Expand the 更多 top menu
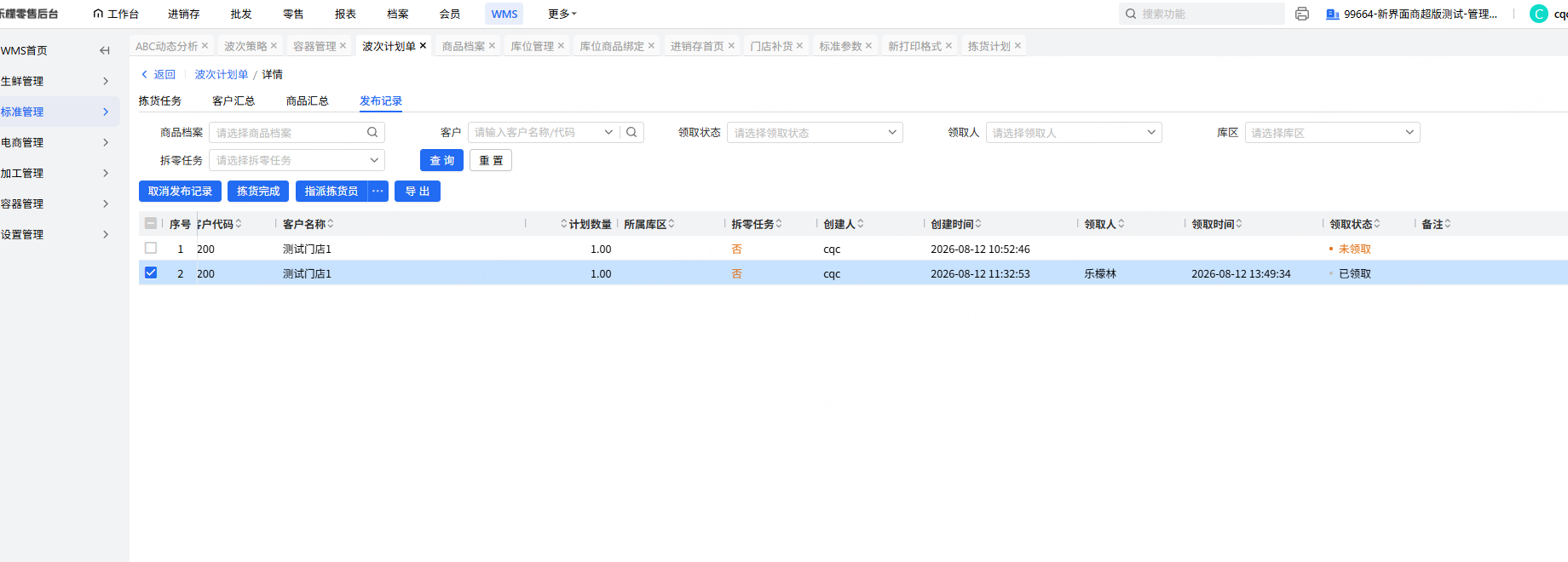 click(x=562, y=14)
